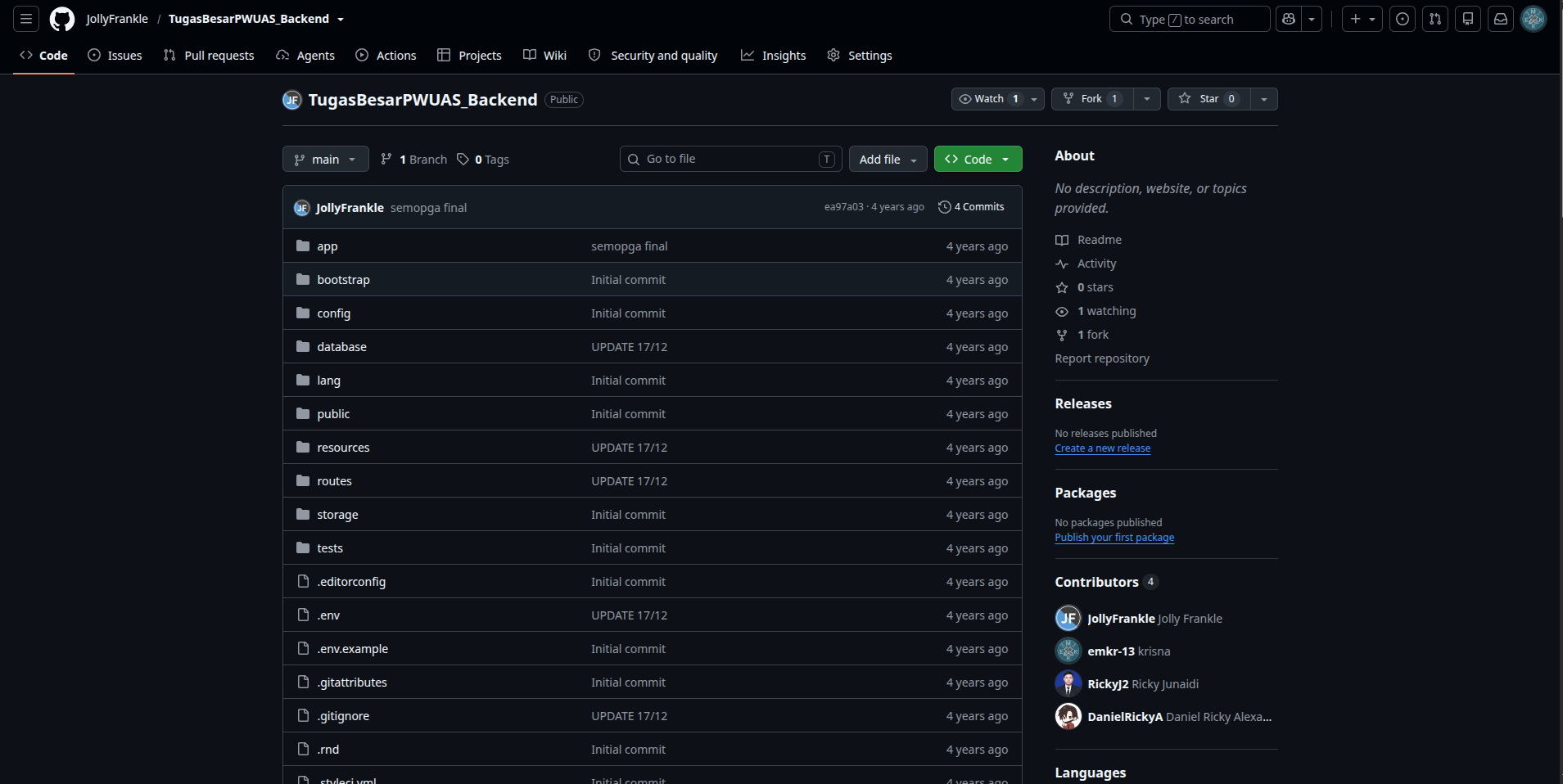Viewport: 1563px width, 784px height.
Task: Switch to the Issues tab
Action: (115, 56)
